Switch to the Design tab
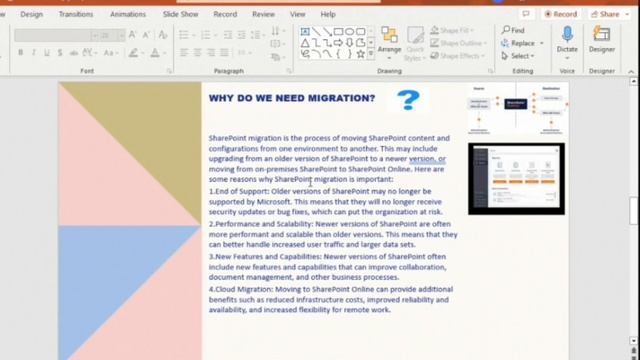Viewport: 640px width, 360px height. [31, 14]
